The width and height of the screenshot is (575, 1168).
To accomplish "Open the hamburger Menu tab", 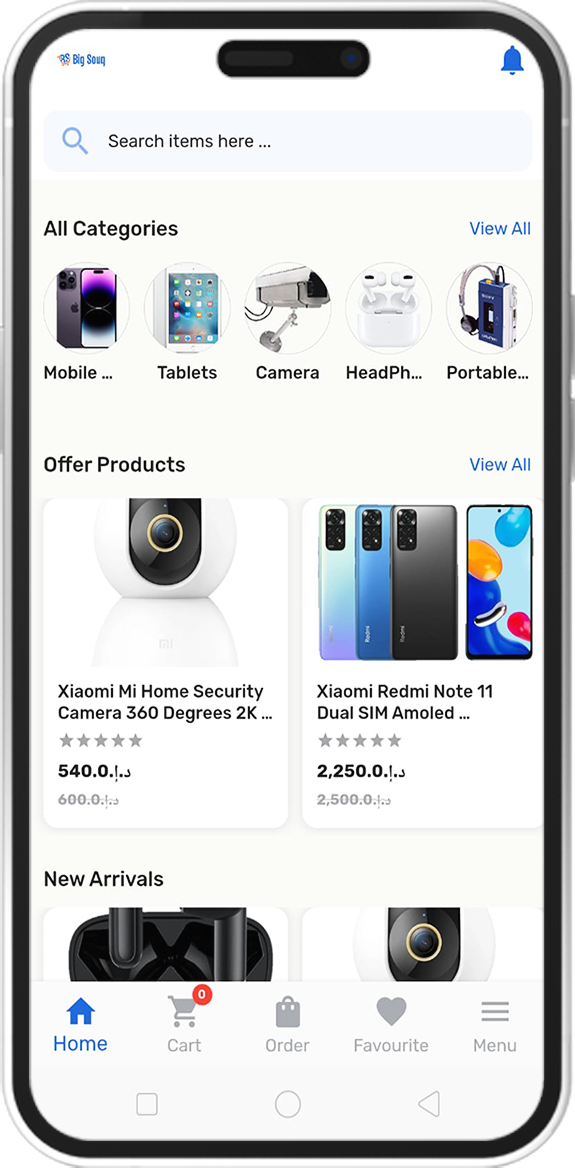I will click(495, 1026).
